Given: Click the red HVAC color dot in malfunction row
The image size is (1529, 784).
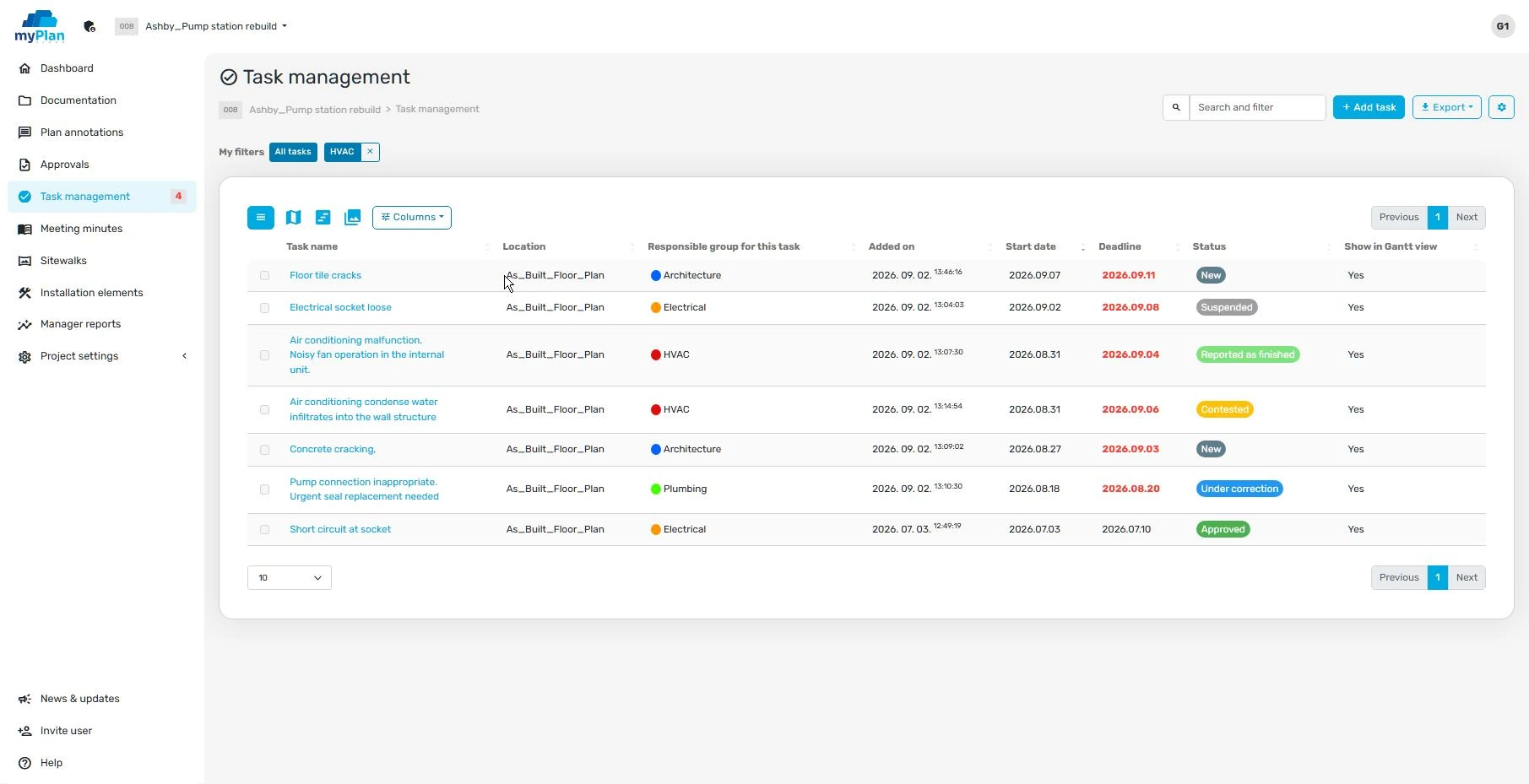Looking at the screenshot, I should [x=655, y=354].
